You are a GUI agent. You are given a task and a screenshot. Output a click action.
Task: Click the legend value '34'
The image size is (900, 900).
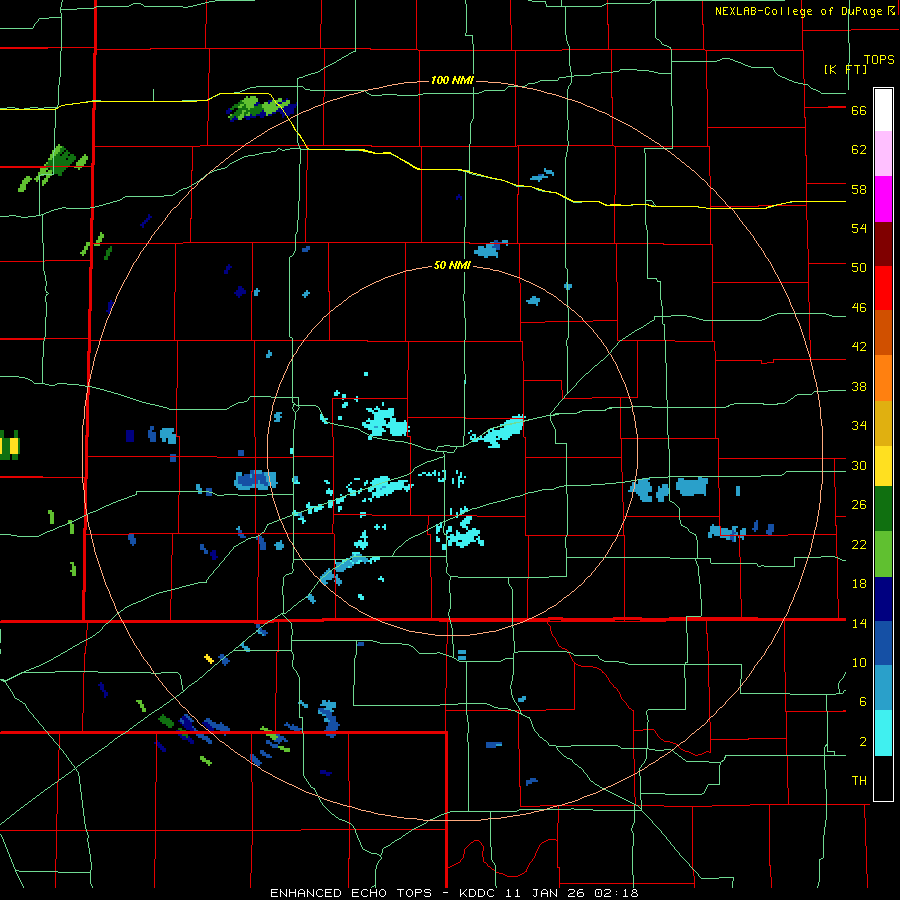859,425
